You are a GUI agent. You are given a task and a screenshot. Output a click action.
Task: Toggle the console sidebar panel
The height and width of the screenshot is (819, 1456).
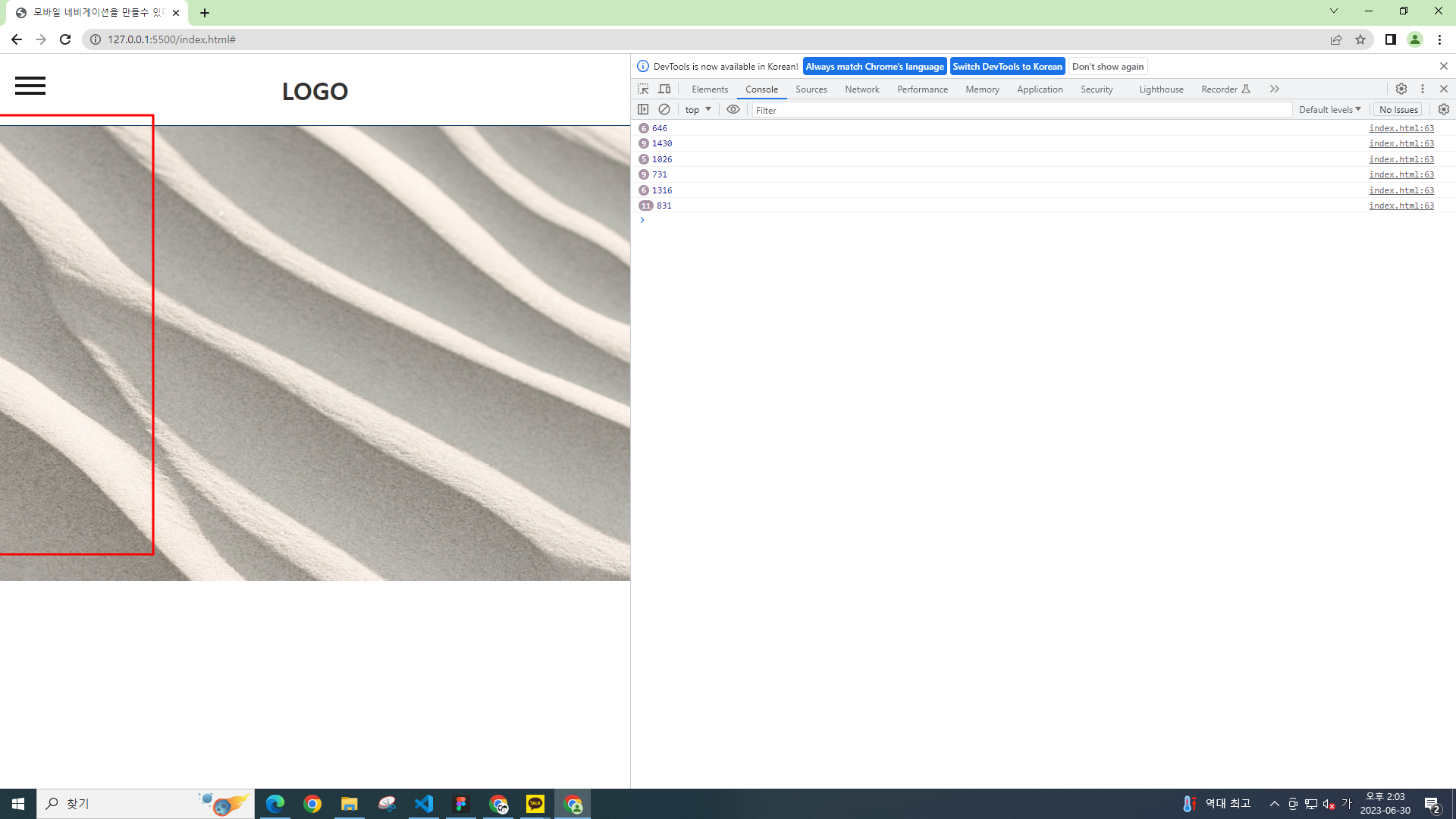coord(643,109)
